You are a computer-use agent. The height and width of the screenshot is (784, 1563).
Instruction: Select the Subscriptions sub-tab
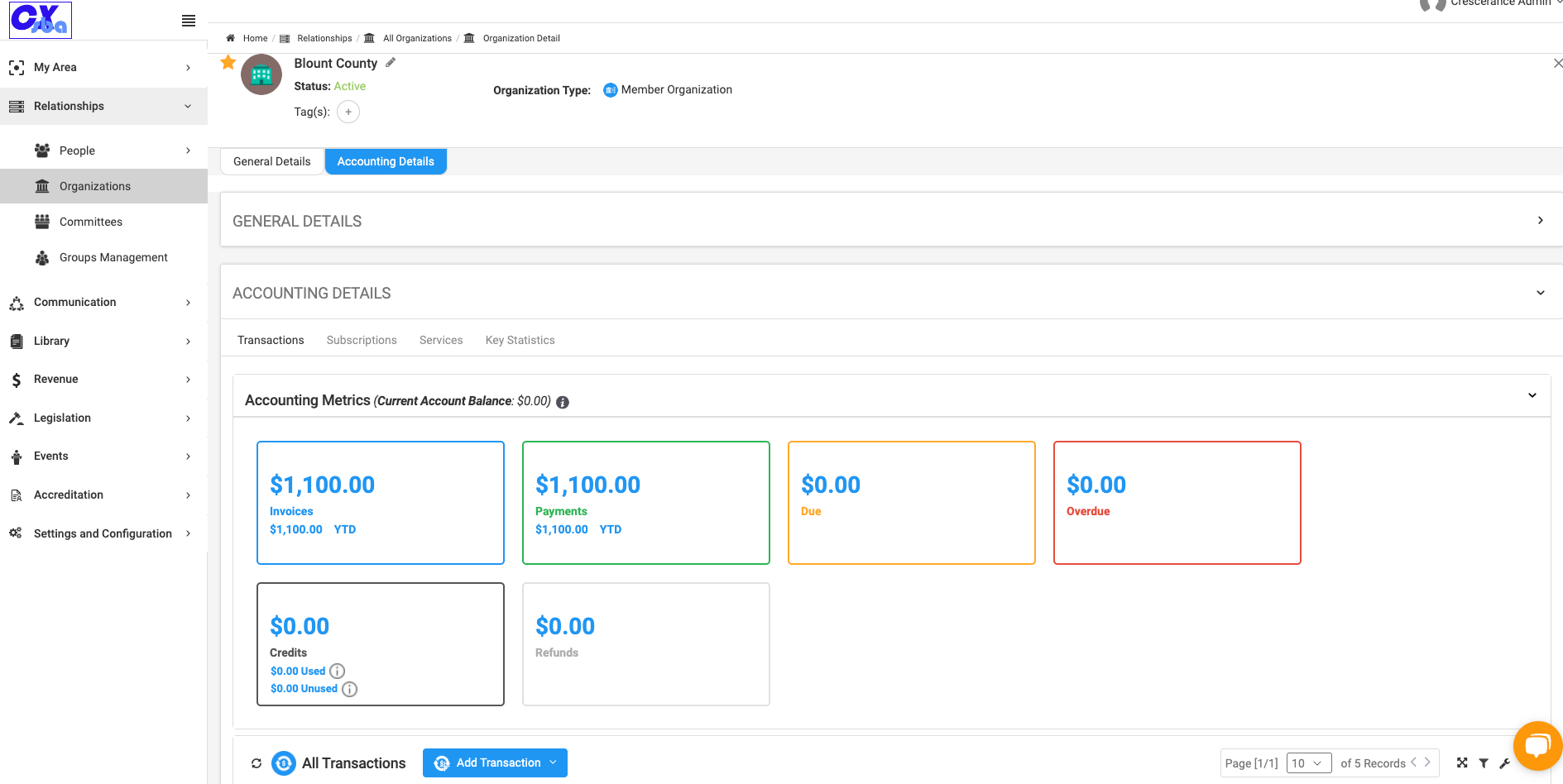coord(362,340)
